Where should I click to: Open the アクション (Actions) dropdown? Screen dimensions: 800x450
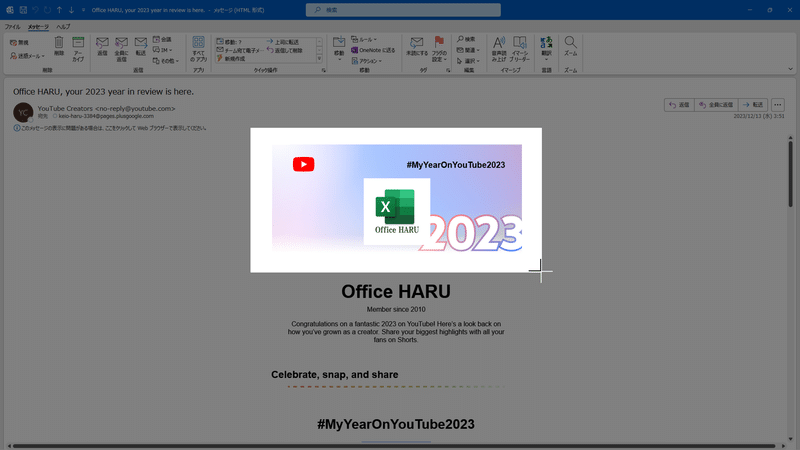pos(366,61)
